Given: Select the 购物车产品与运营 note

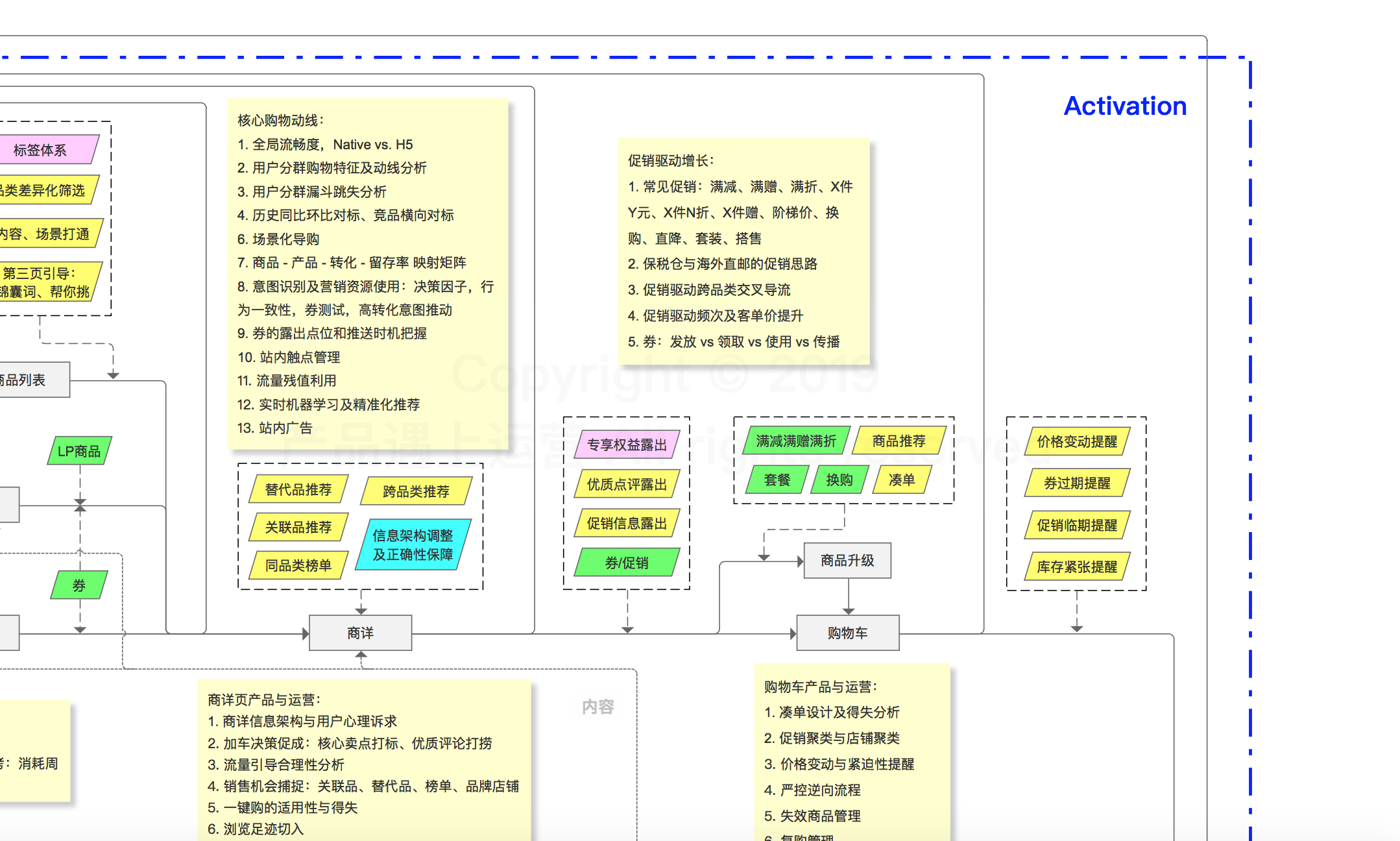Looking at the screenshot, I should 851,753.
